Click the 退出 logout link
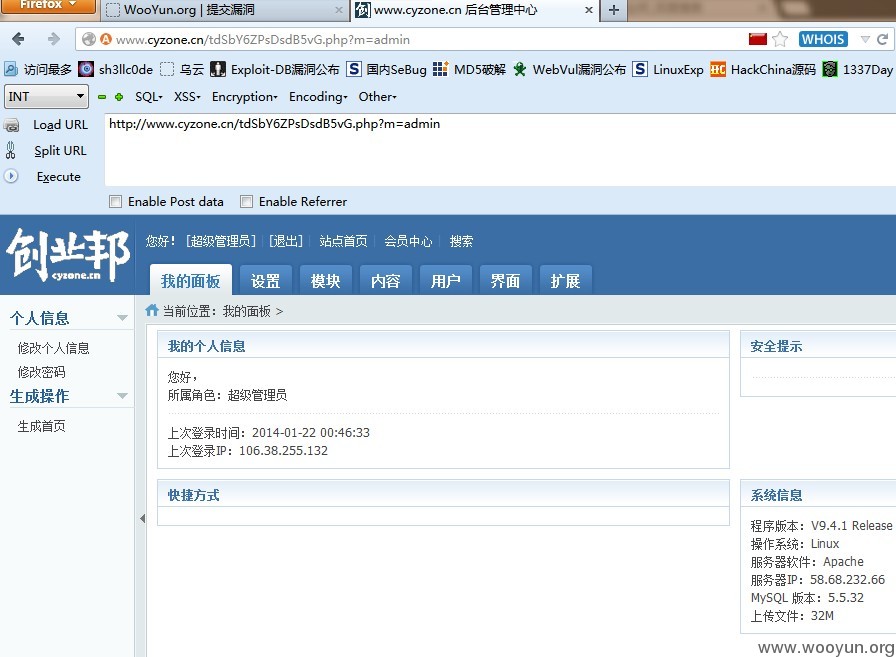Image resolution: width=896 pixels, height=657 pixels. 286,241
